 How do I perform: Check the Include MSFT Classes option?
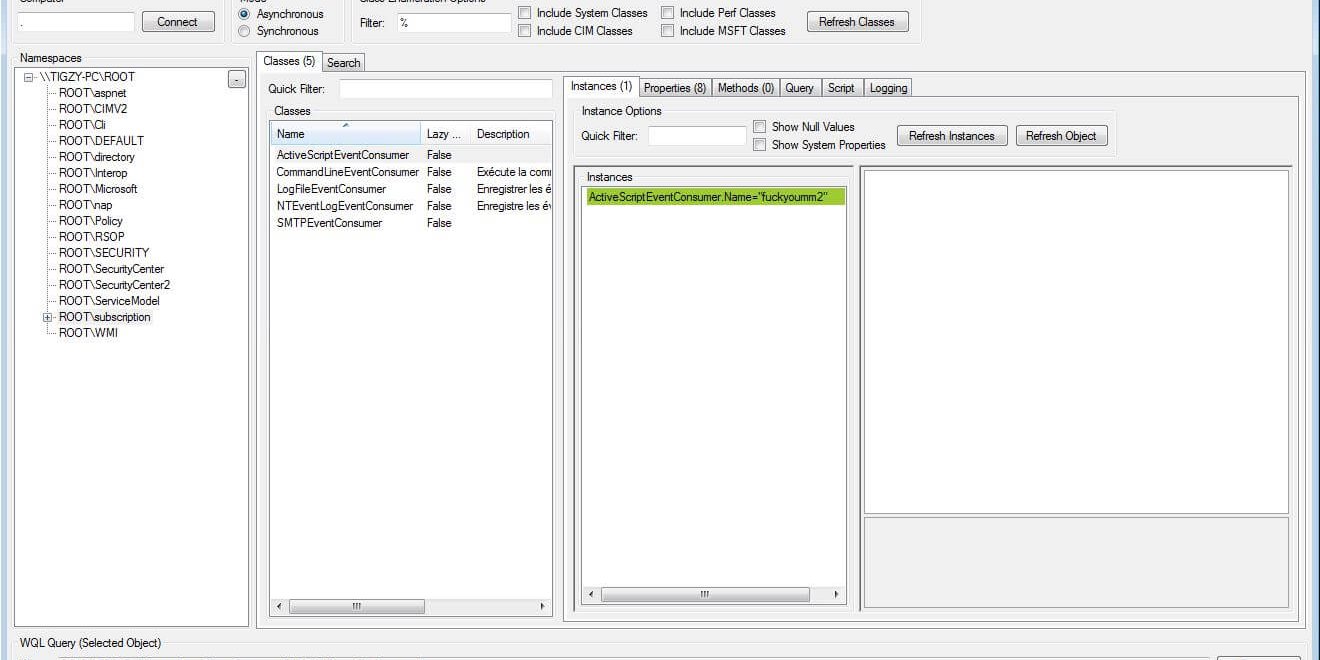(667, 30)
